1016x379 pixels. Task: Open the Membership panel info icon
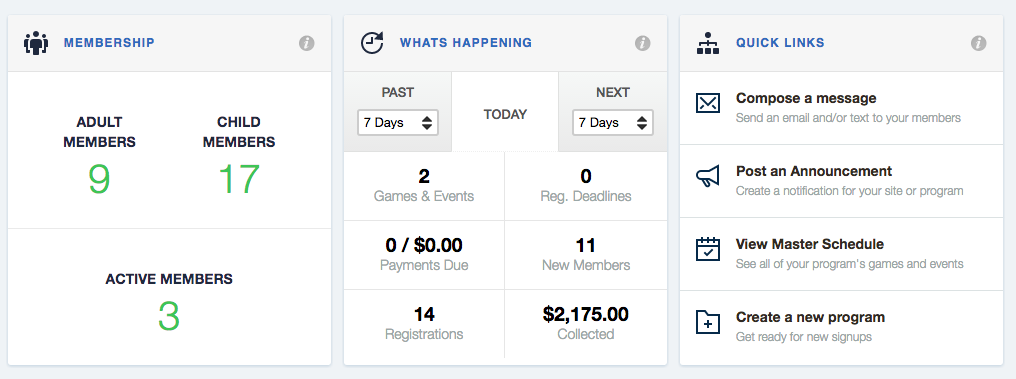[306, 43]
